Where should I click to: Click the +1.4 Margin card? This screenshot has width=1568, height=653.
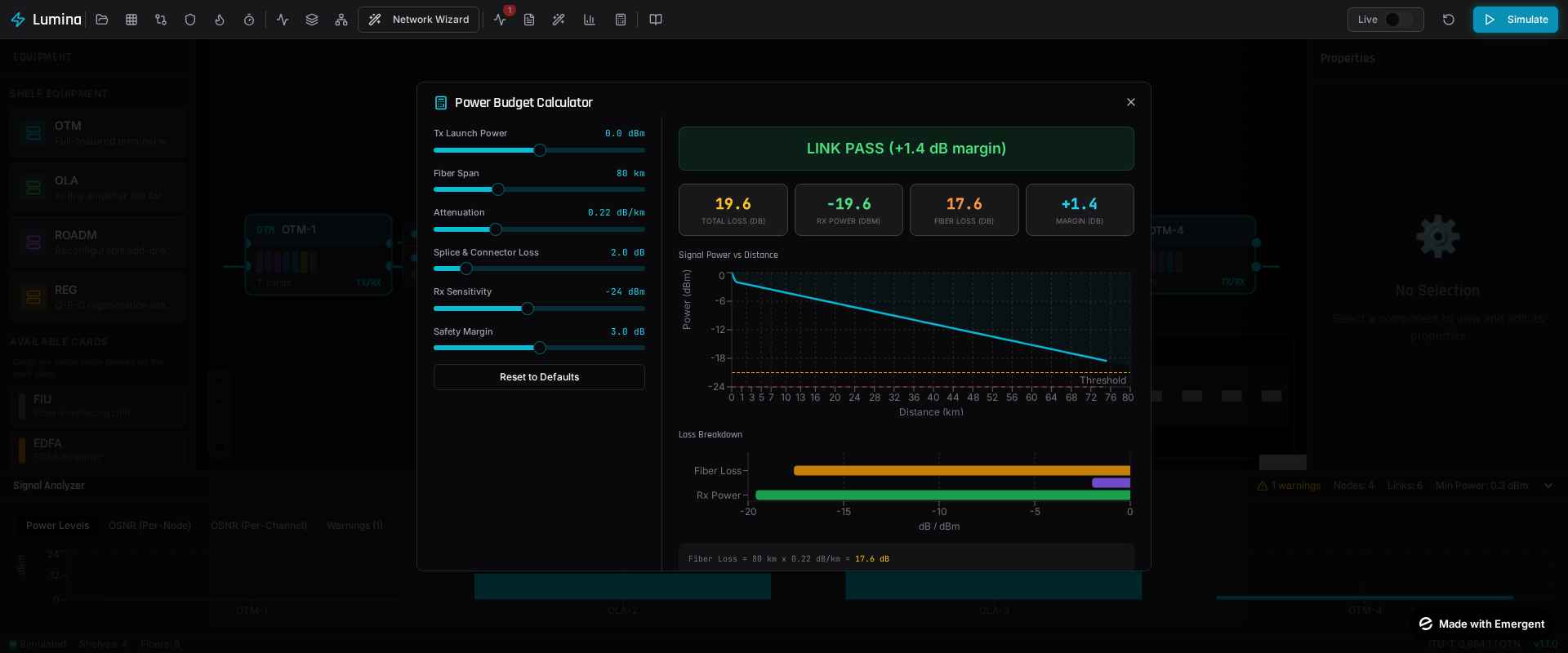click(1080, 210)
